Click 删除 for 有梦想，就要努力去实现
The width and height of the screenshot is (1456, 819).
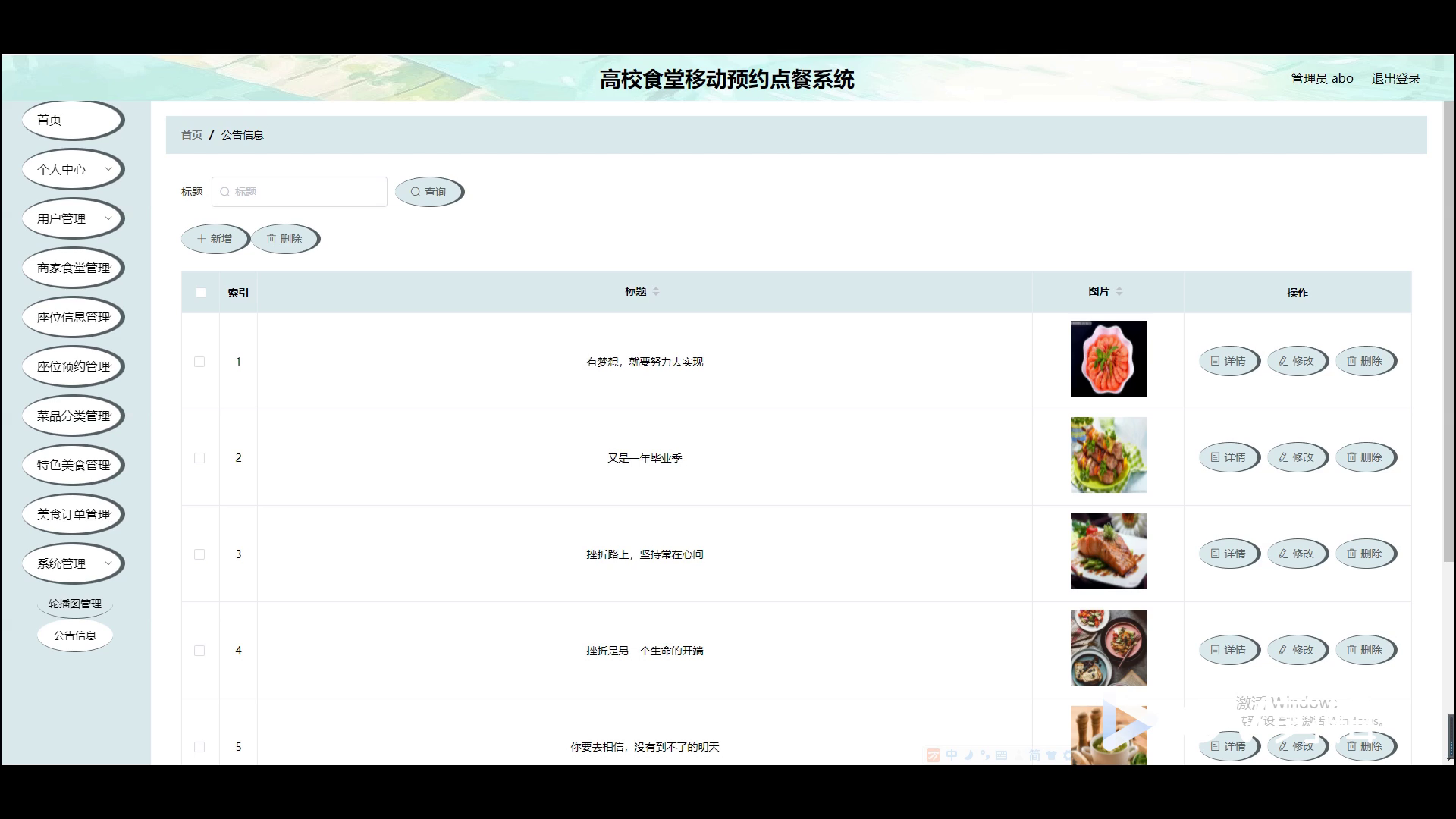pyautogui.click(x=1366, y=361)
